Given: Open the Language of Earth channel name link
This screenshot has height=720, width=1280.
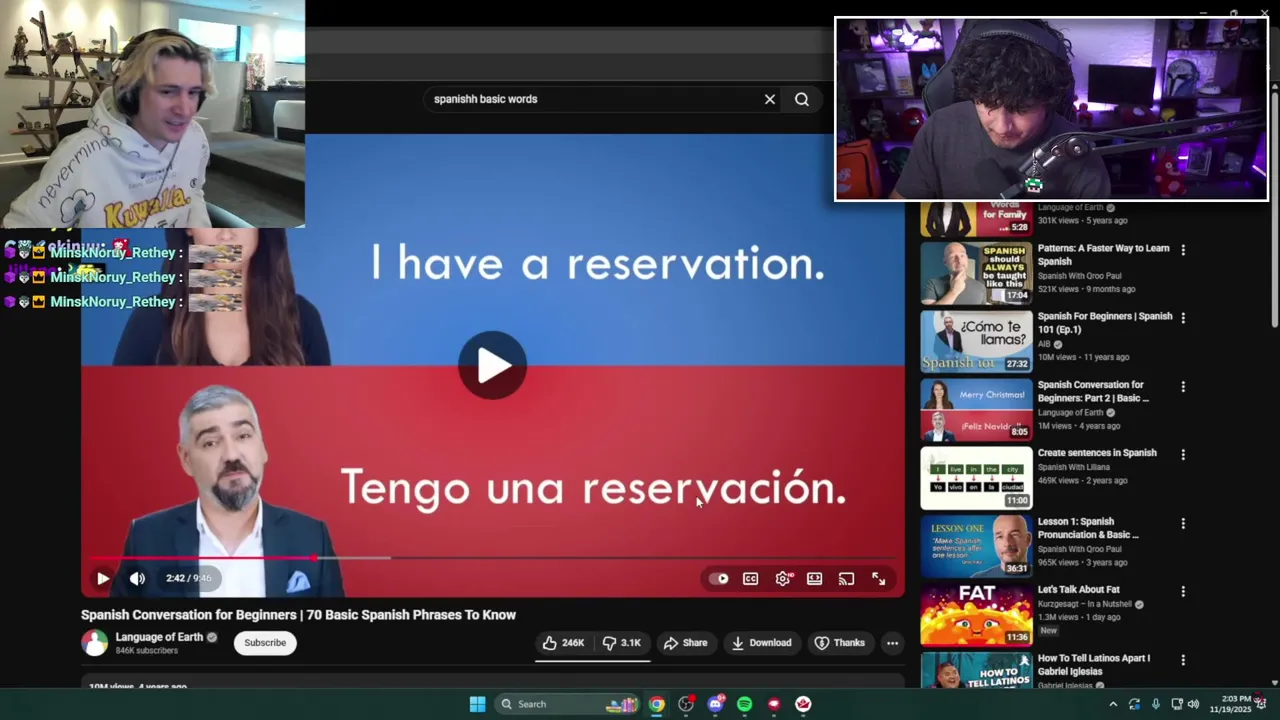Looking at the screenshot, I should (159, 637).
